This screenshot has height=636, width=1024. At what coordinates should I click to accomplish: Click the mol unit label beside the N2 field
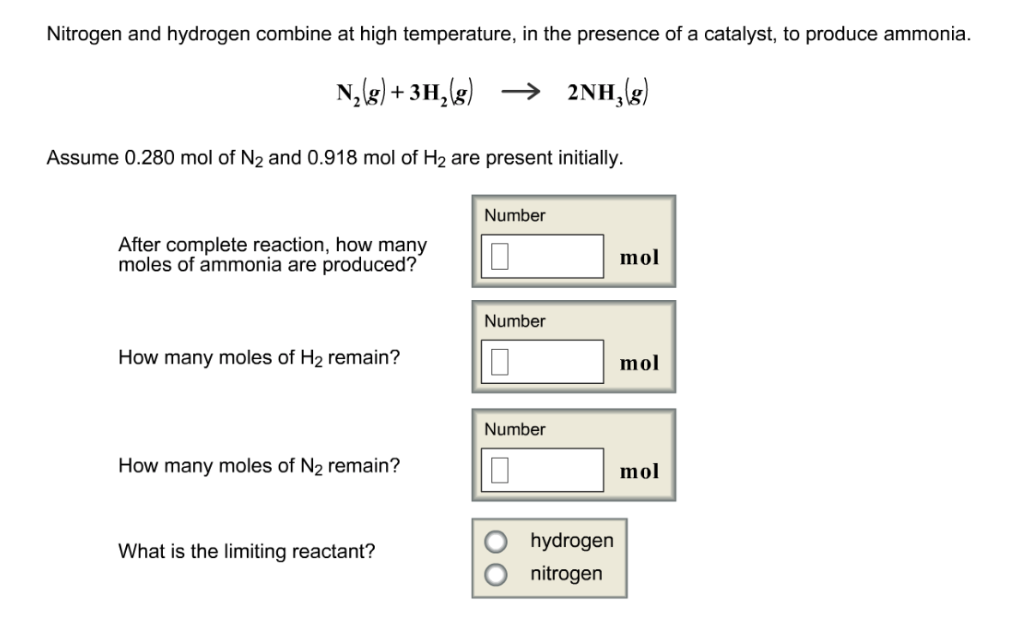click(640, 471)
